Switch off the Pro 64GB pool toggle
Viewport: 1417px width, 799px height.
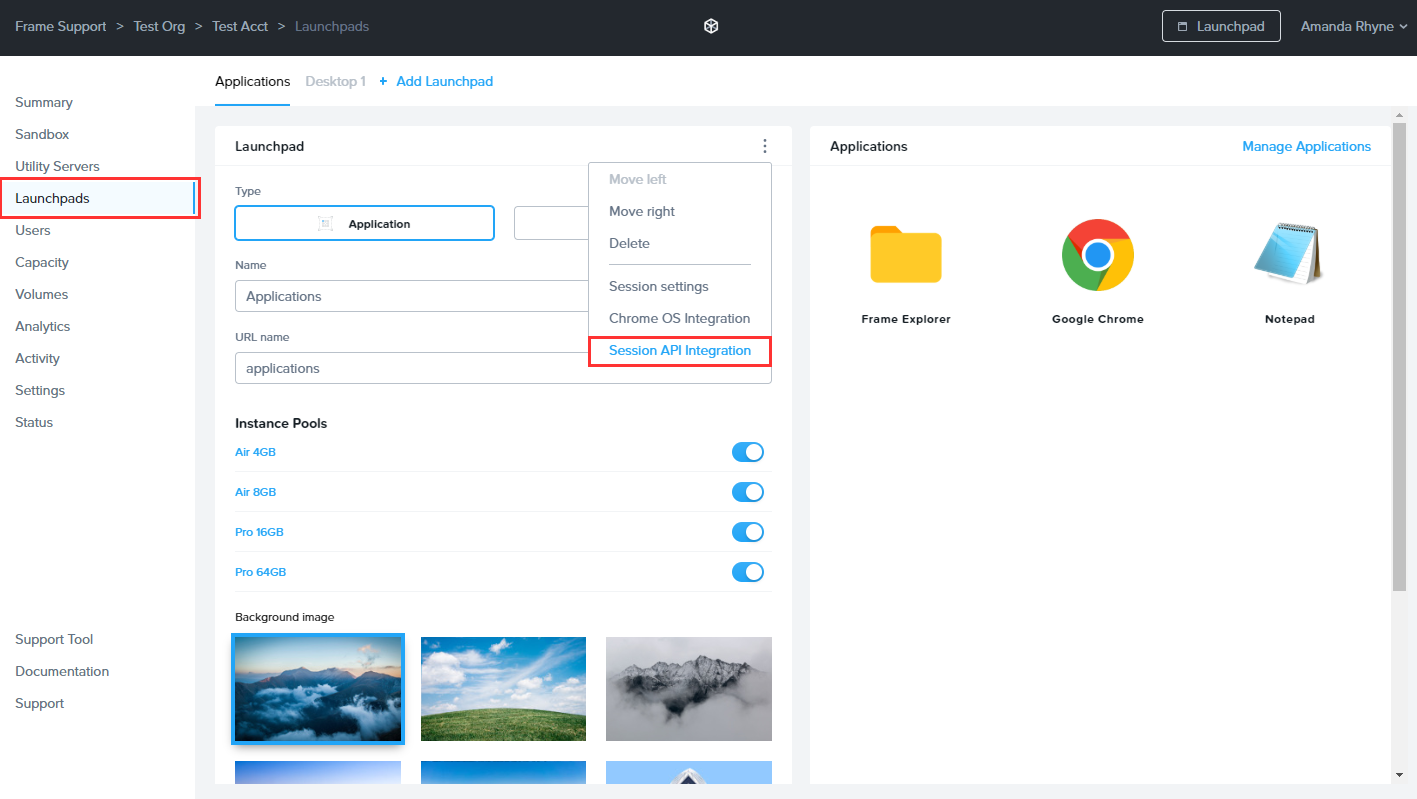[x=747, y=572]
